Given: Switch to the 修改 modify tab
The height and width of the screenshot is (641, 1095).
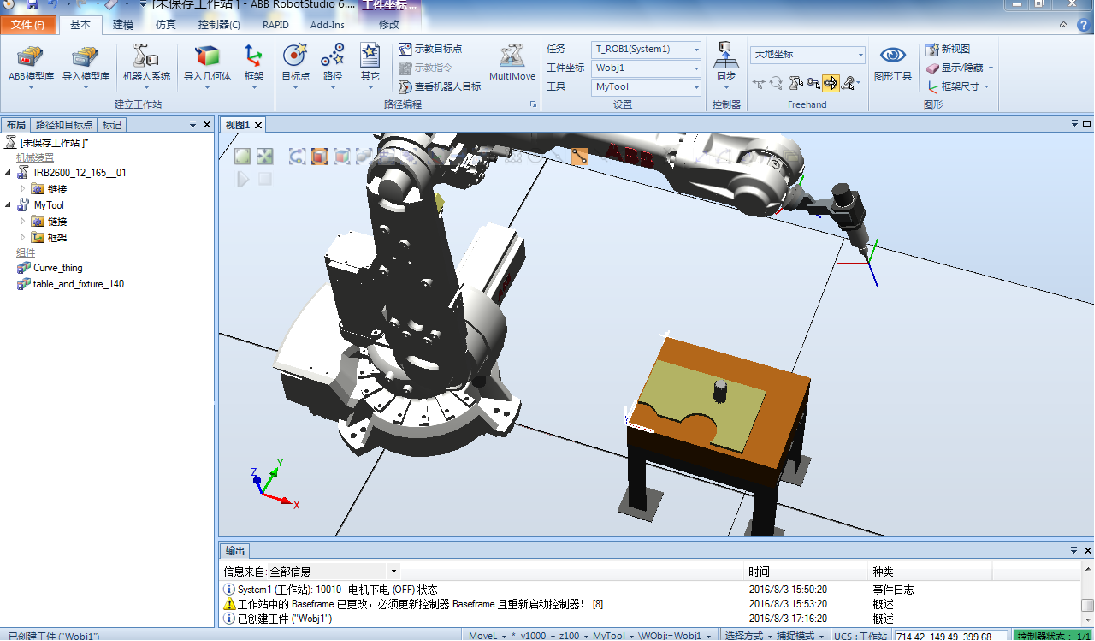Looking at the screenshot, I should click(x=389, y=24).
